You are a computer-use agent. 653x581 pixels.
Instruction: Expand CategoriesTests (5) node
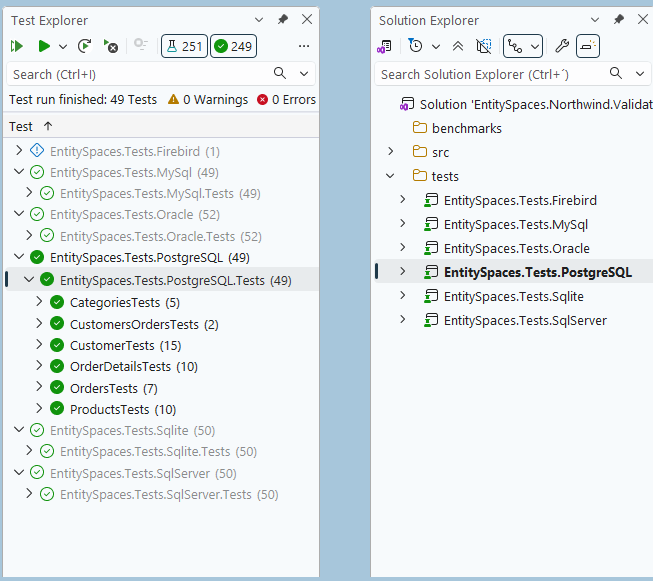39,302
